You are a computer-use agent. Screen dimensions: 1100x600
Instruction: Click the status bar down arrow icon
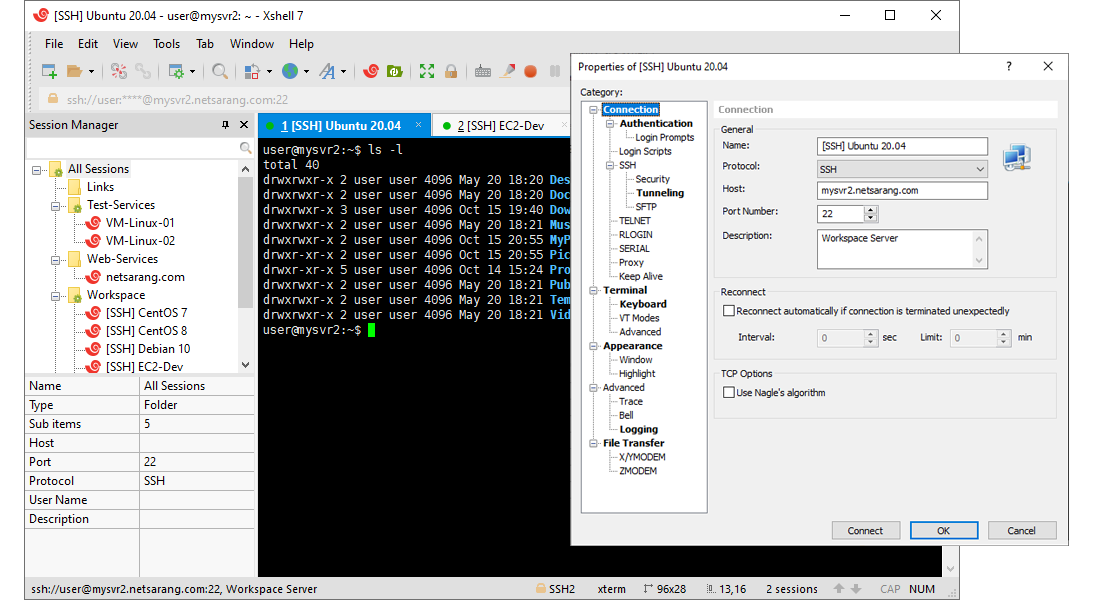click(856, 589)
